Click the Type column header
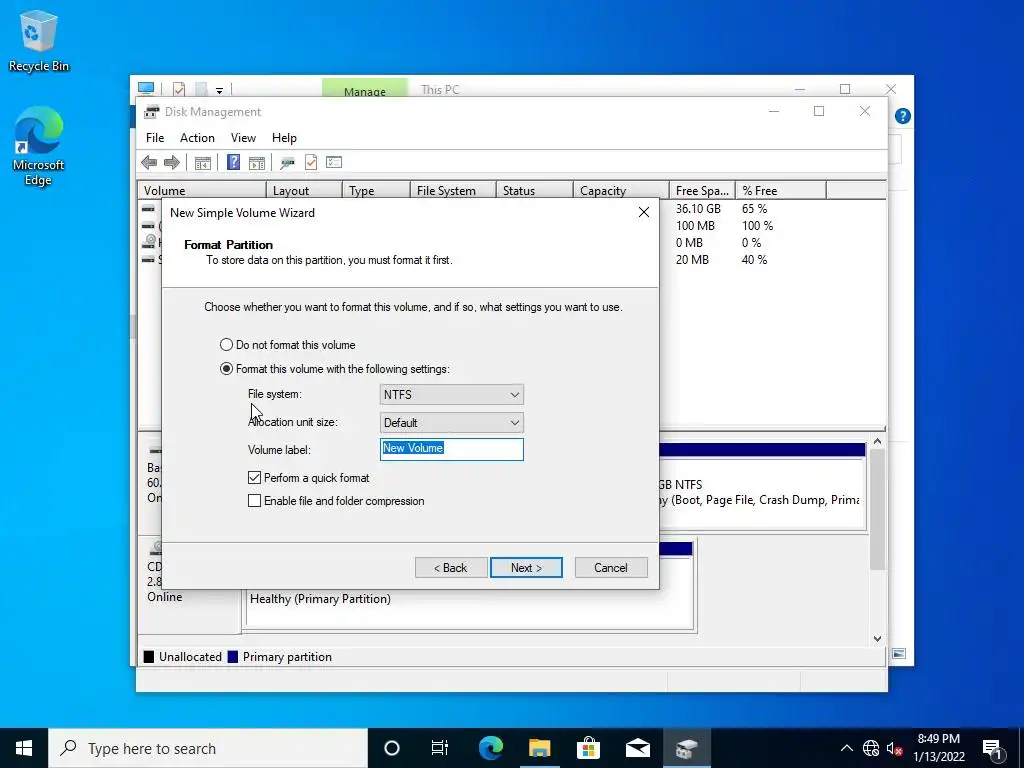The height and width of the screenshot is (768, 1024). point(376,191)
